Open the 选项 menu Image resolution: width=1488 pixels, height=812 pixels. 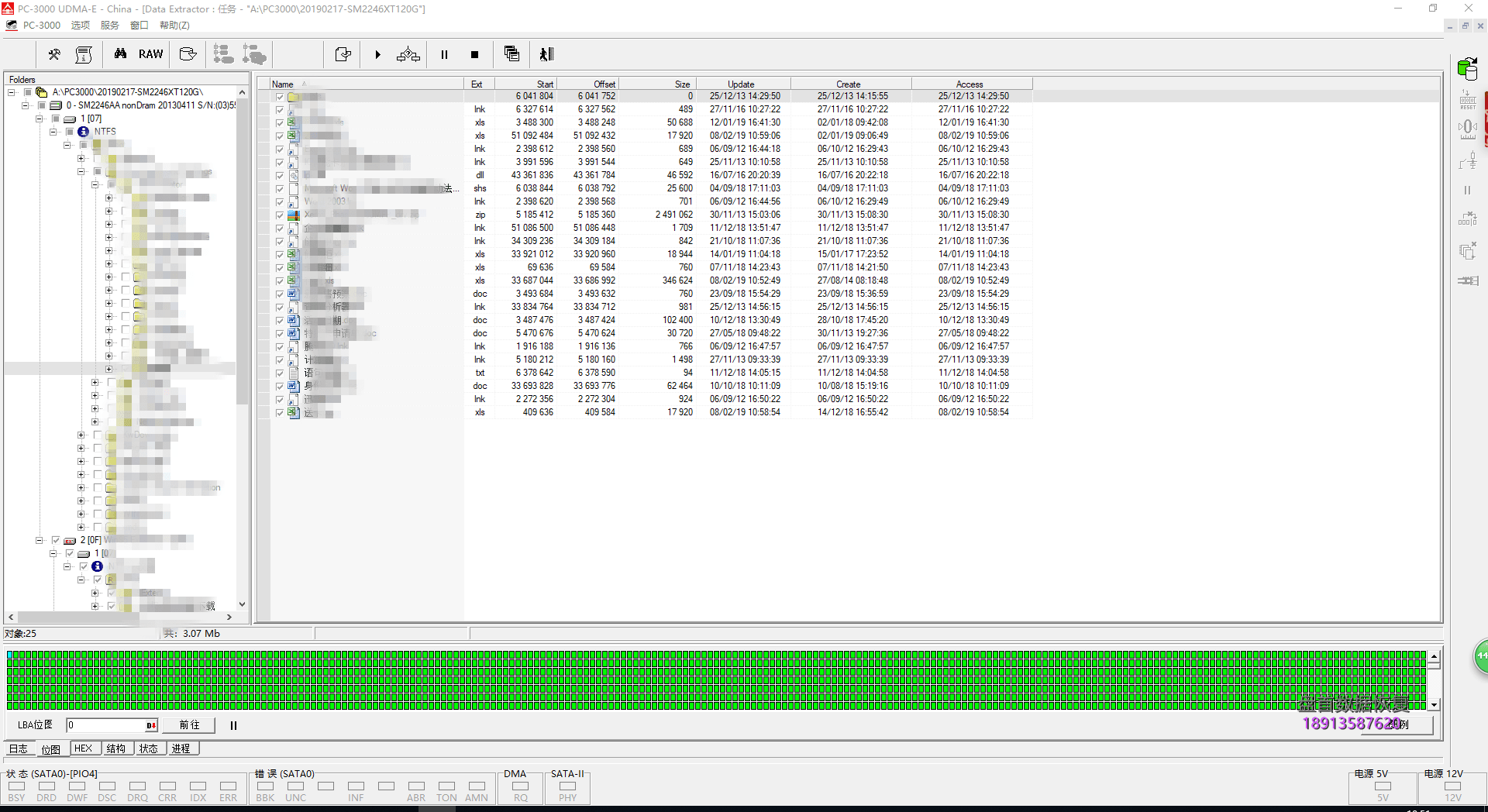tap(81, 25)
